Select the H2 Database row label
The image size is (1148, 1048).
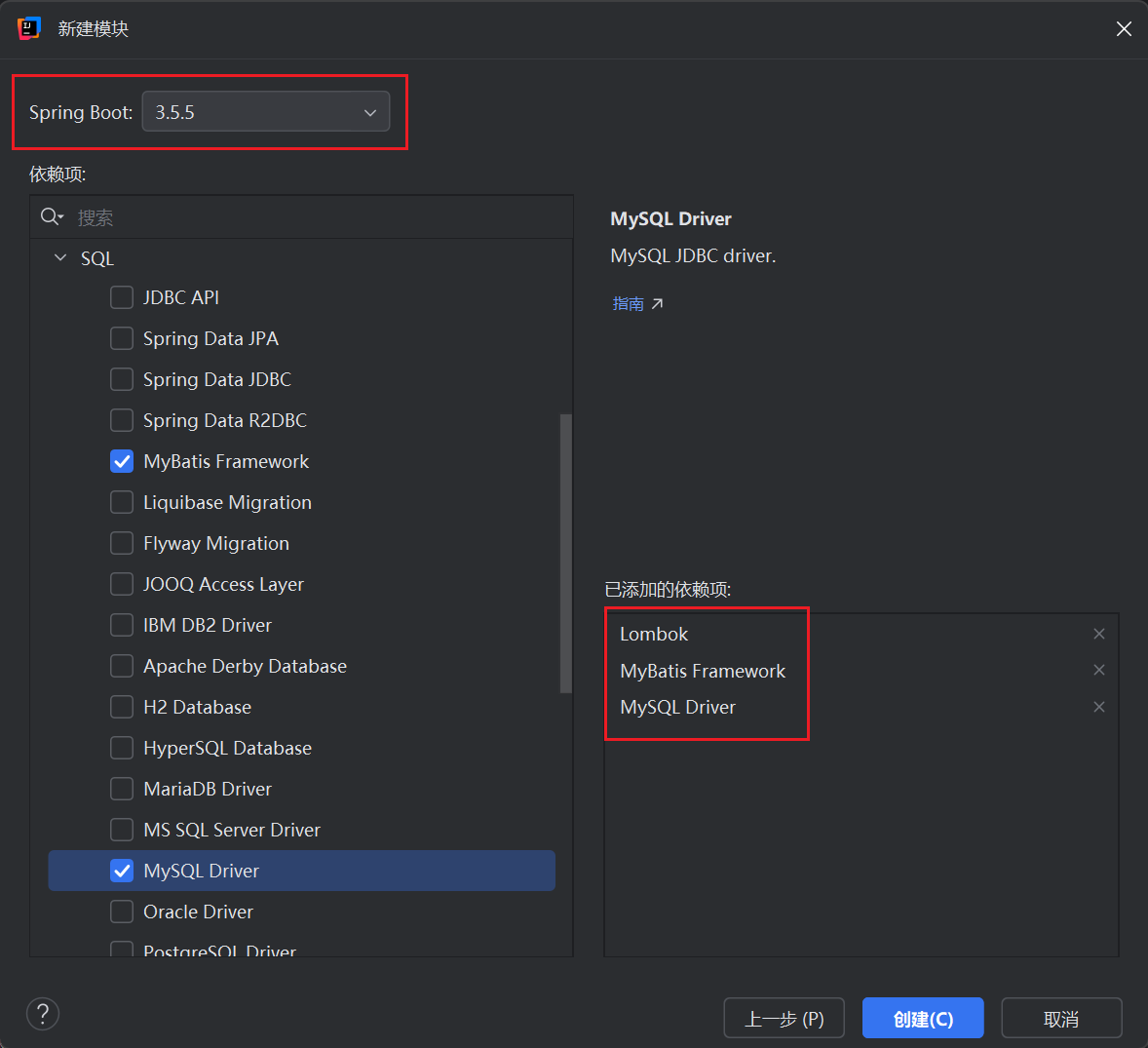click(x=197, y=708)
